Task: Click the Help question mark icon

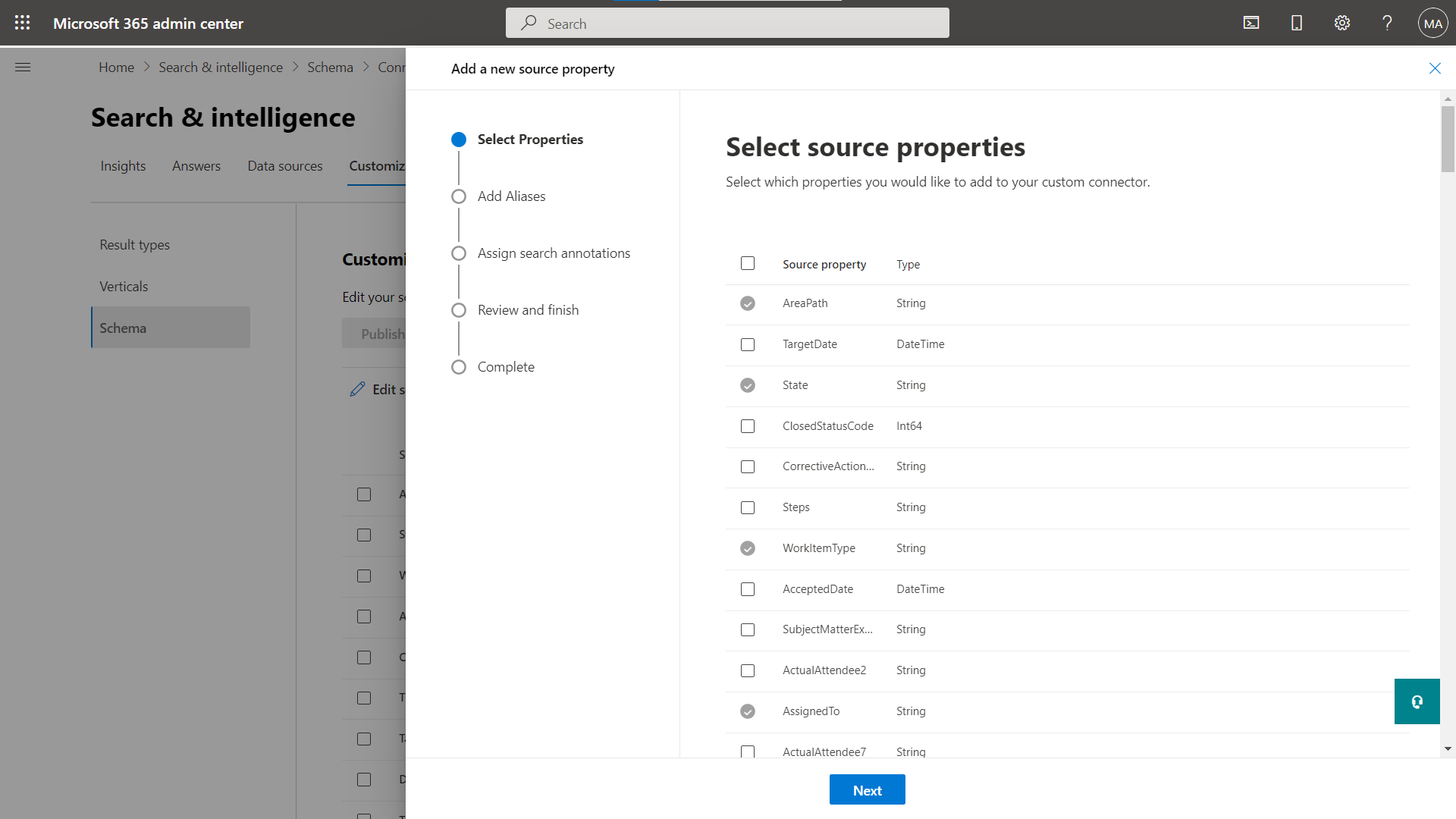Action: coord(1388,22)
